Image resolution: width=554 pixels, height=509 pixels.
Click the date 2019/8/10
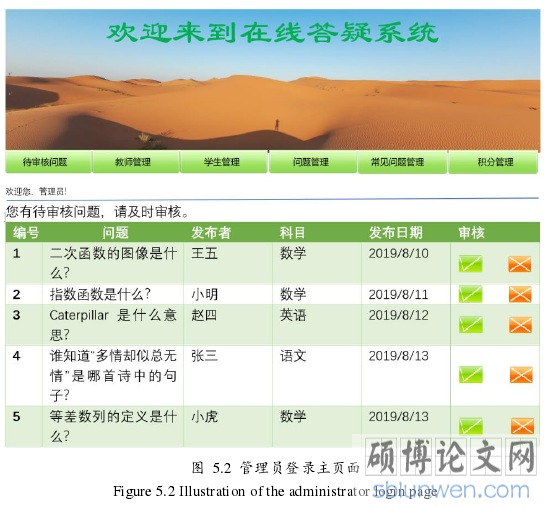tap(399, 253)
